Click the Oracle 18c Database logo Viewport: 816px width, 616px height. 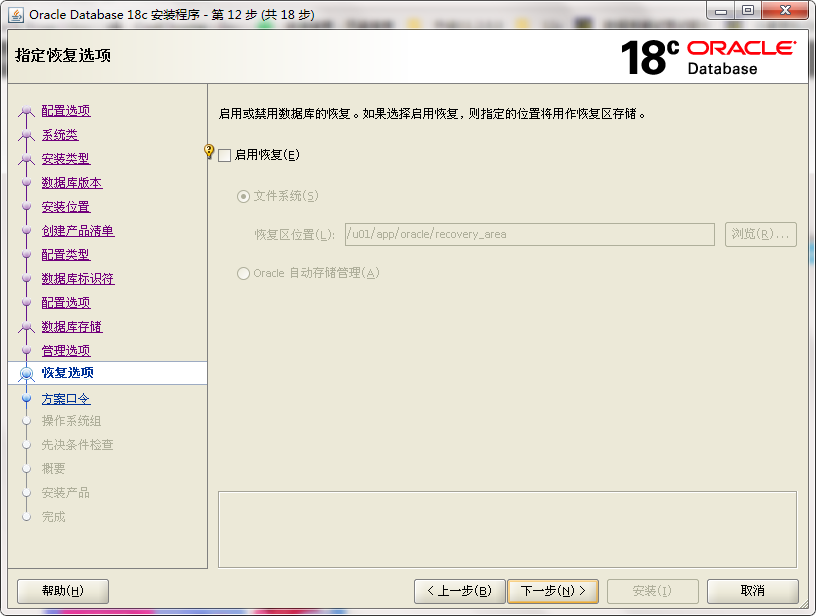(708, 57)
